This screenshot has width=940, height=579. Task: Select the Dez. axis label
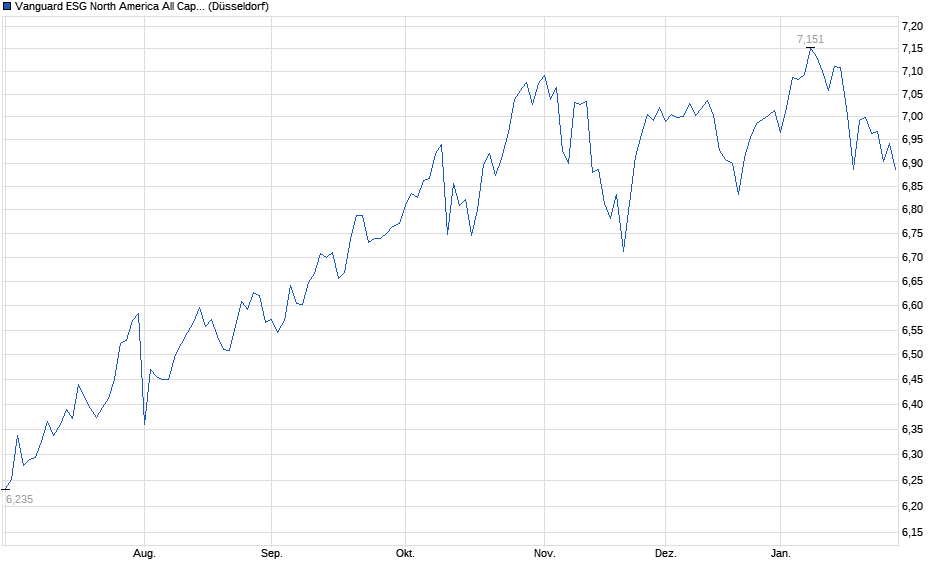pos(667,552)
